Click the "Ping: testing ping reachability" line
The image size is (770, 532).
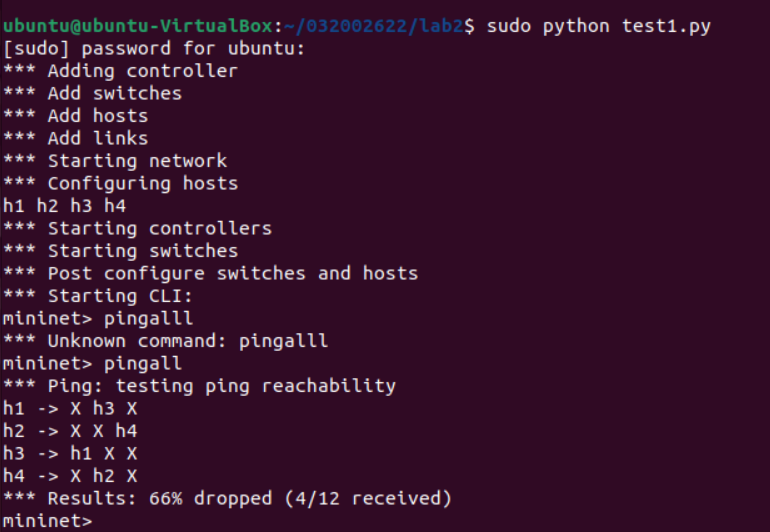[200, 386]
